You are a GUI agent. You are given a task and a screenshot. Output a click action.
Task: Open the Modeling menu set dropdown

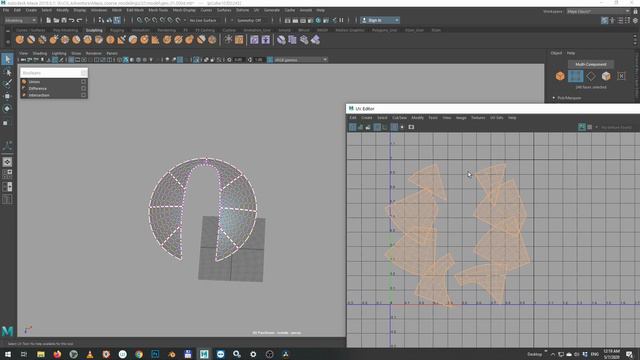tap(20, 20)
